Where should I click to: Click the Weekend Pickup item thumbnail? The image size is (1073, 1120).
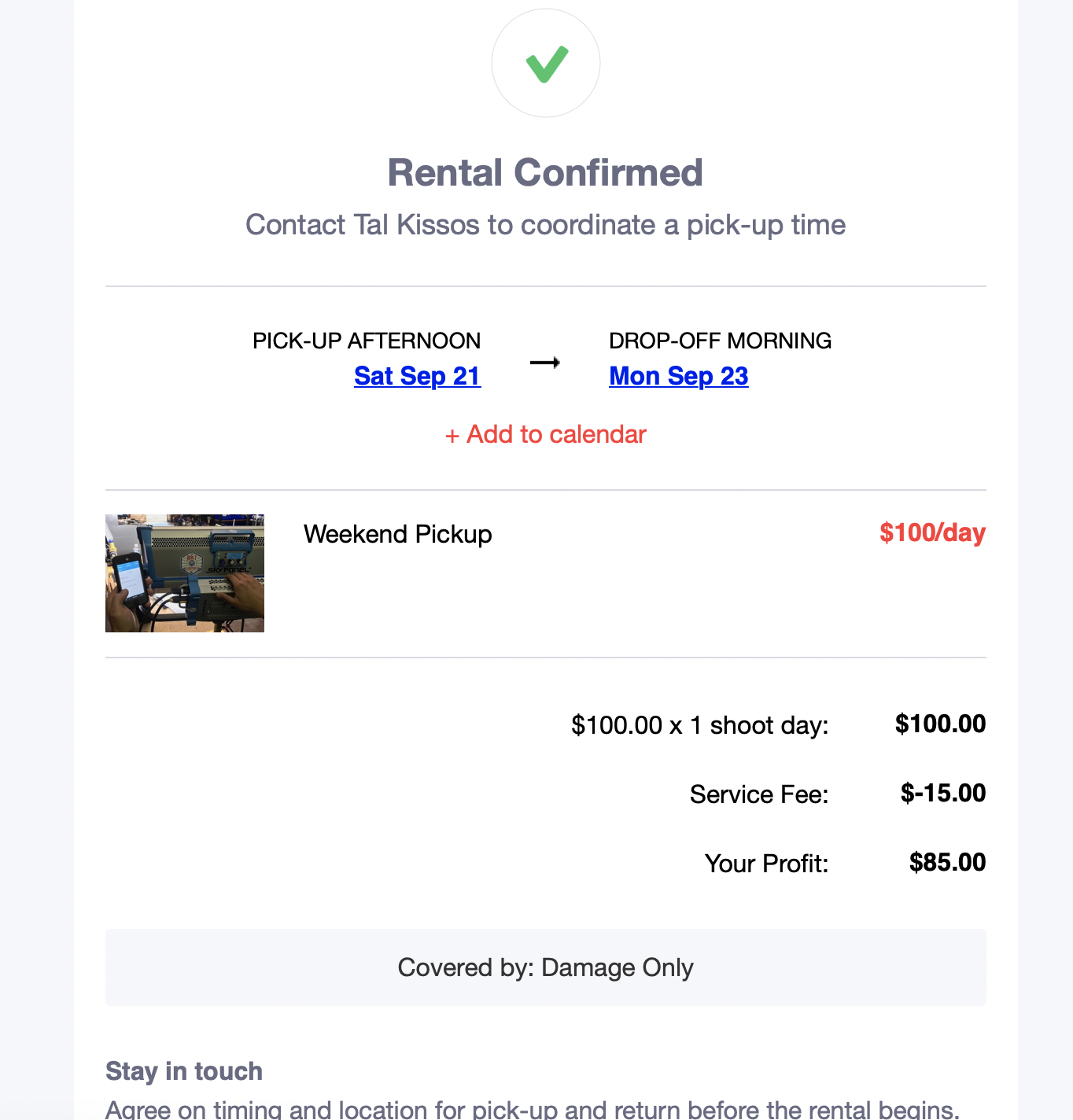click(x=185, y=573)
